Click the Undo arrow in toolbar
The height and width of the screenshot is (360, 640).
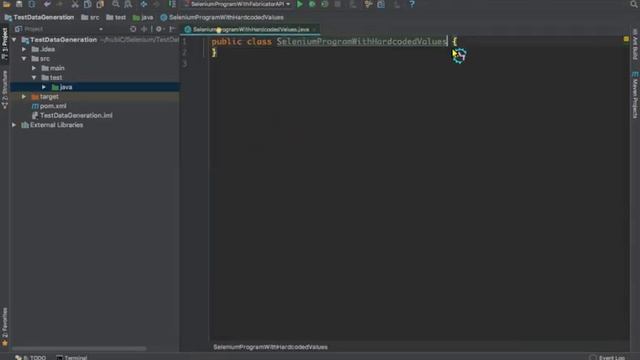(47, 4)
